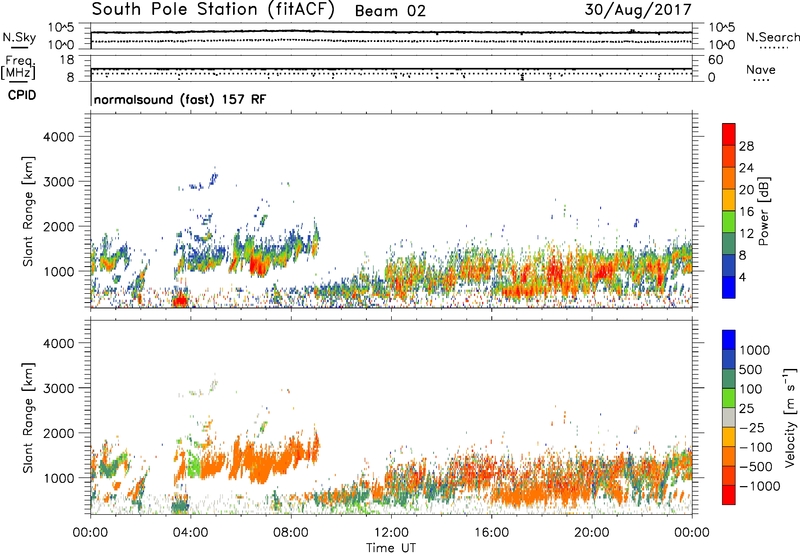Click the '24' tick on Power colorbar
This screenshot has width=800, height=554.
746,168
